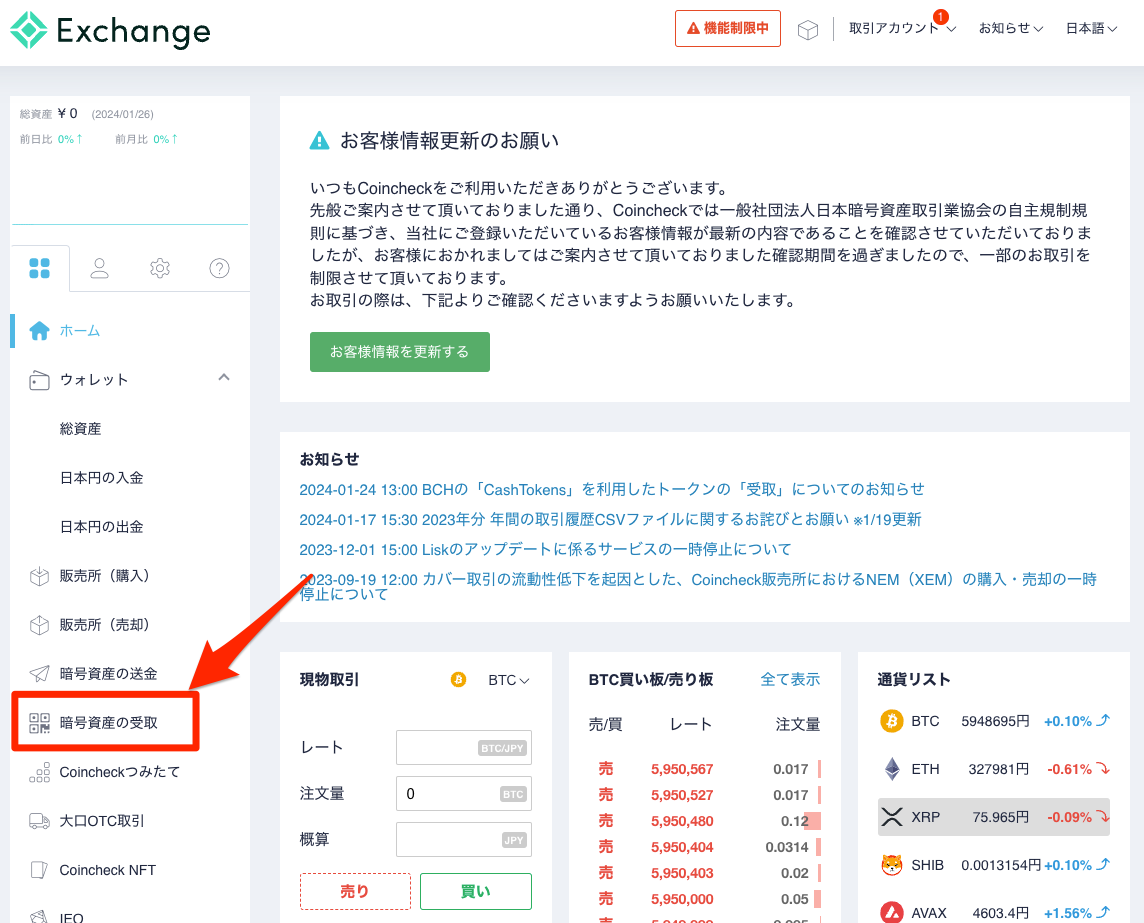Click the Coincheckつみたて blocks icon

(39, 772)
